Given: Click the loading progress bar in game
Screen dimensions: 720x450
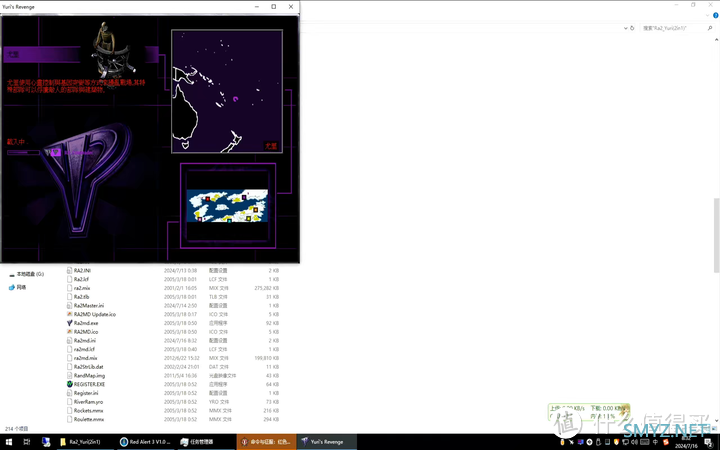Looking at the screenshot, I should pos(23,152).
